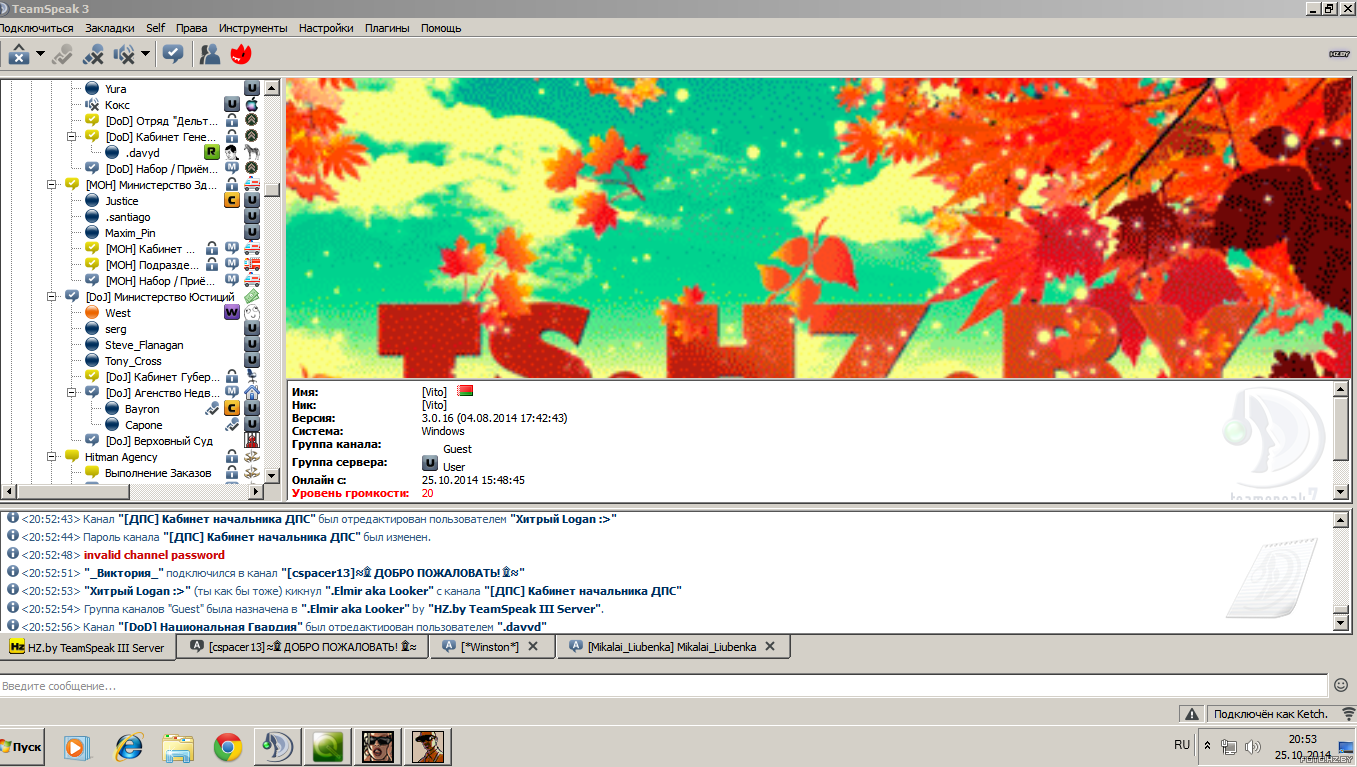
Task: Select user .santiago in channel tree
Action: pyautogui.click(x=127, y=217)
